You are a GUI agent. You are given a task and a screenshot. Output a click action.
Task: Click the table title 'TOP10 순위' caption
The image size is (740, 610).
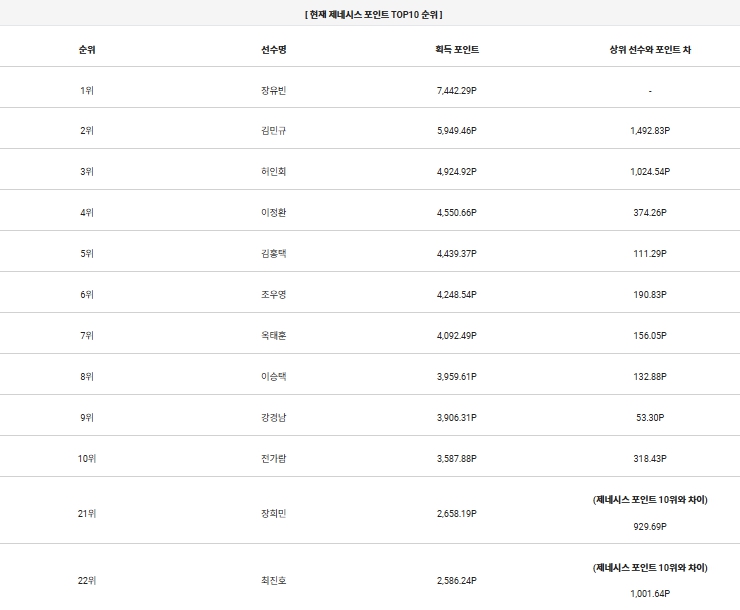pos(372,15)
